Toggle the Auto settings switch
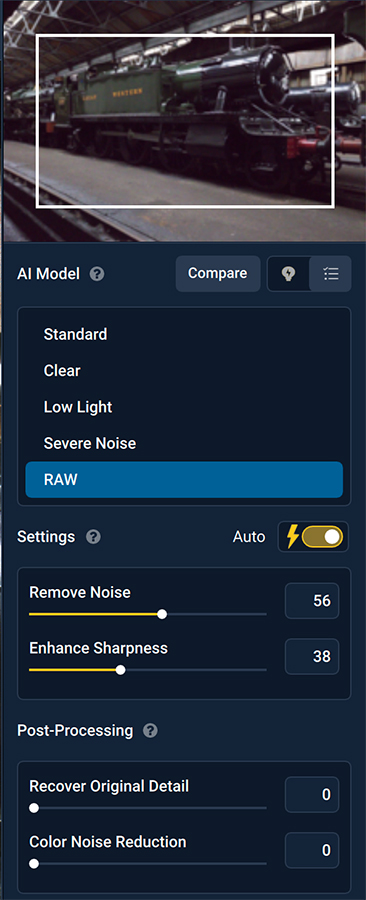 click(x=322, y=537)
